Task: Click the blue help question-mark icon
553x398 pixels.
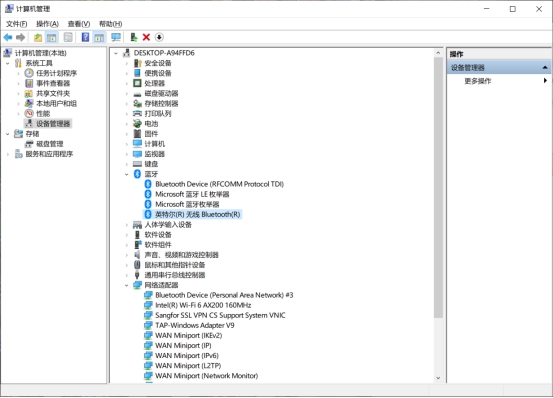Action: coord(85,37)
